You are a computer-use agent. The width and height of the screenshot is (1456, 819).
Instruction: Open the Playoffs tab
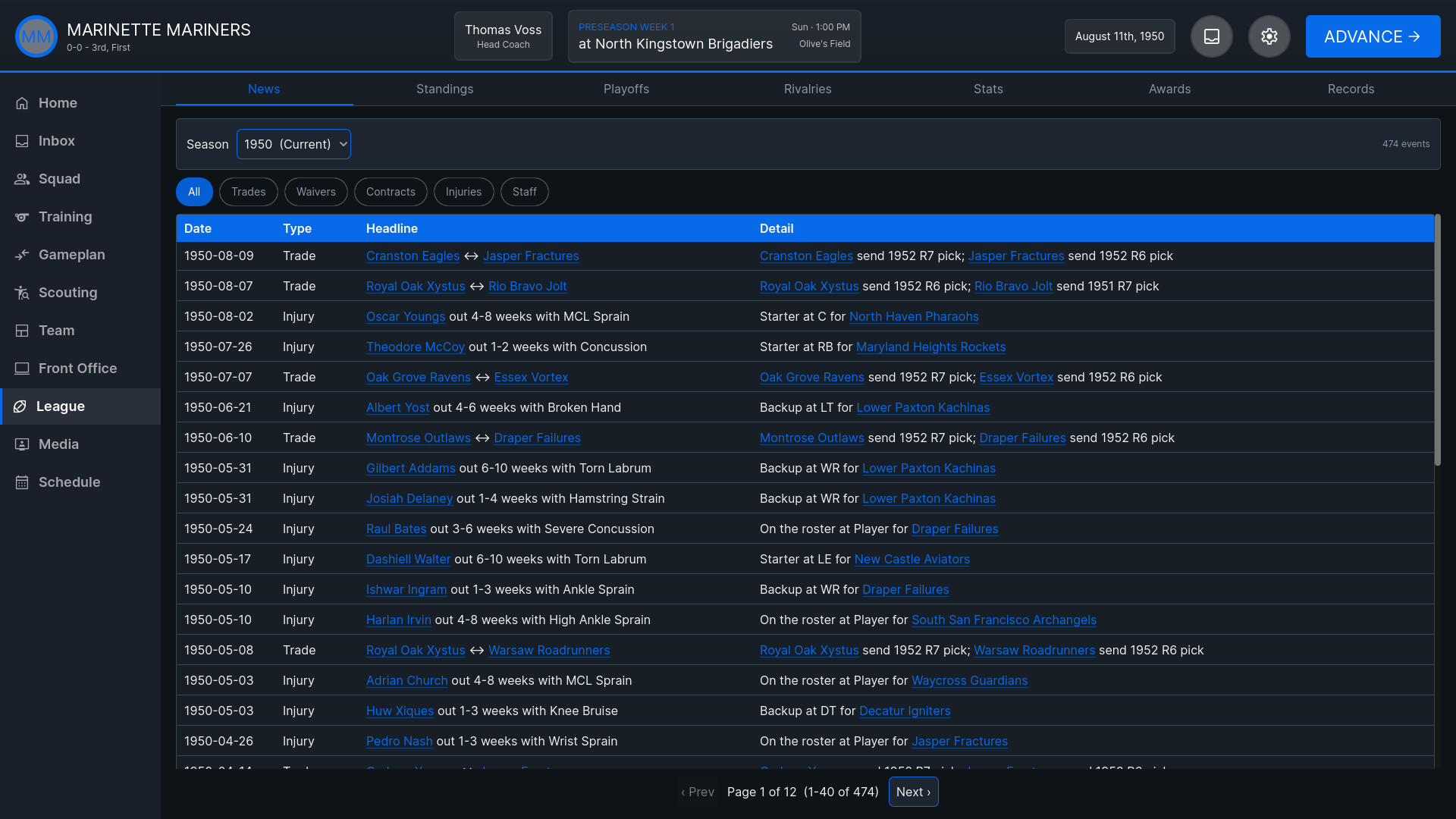(x=626, y=89)
